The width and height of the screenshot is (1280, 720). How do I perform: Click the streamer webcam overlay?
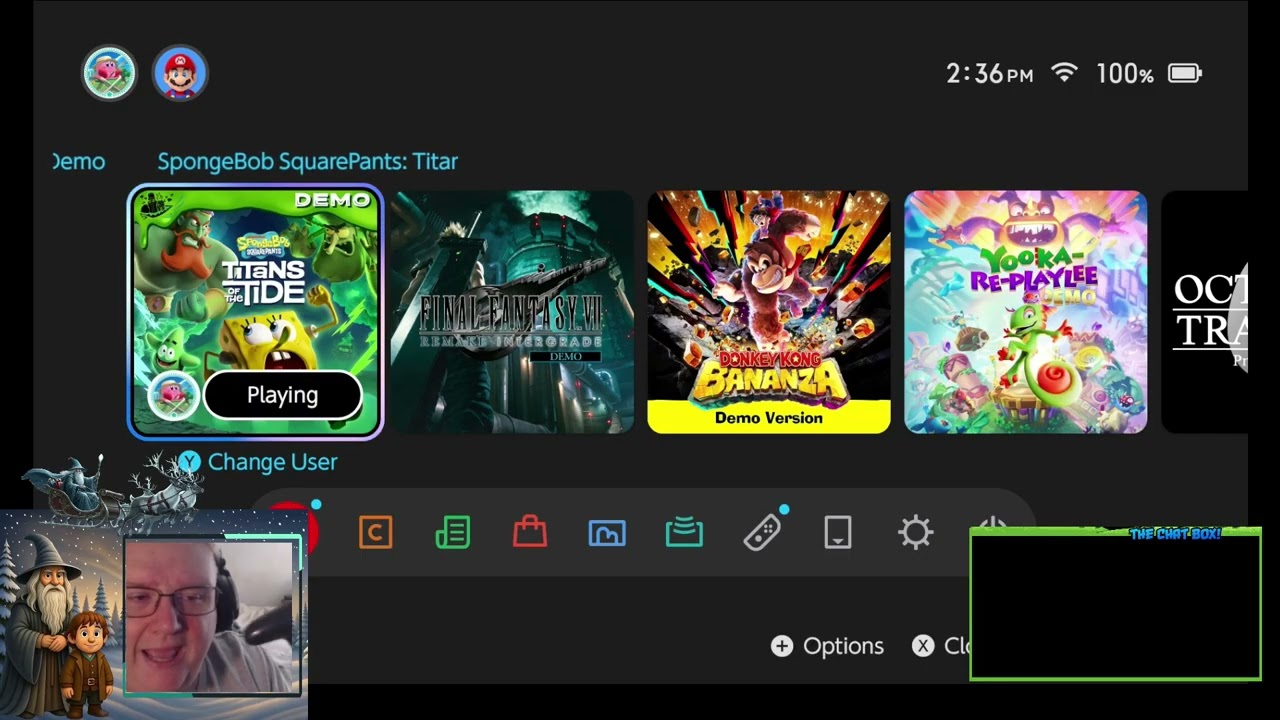click(x=212, y=615)
